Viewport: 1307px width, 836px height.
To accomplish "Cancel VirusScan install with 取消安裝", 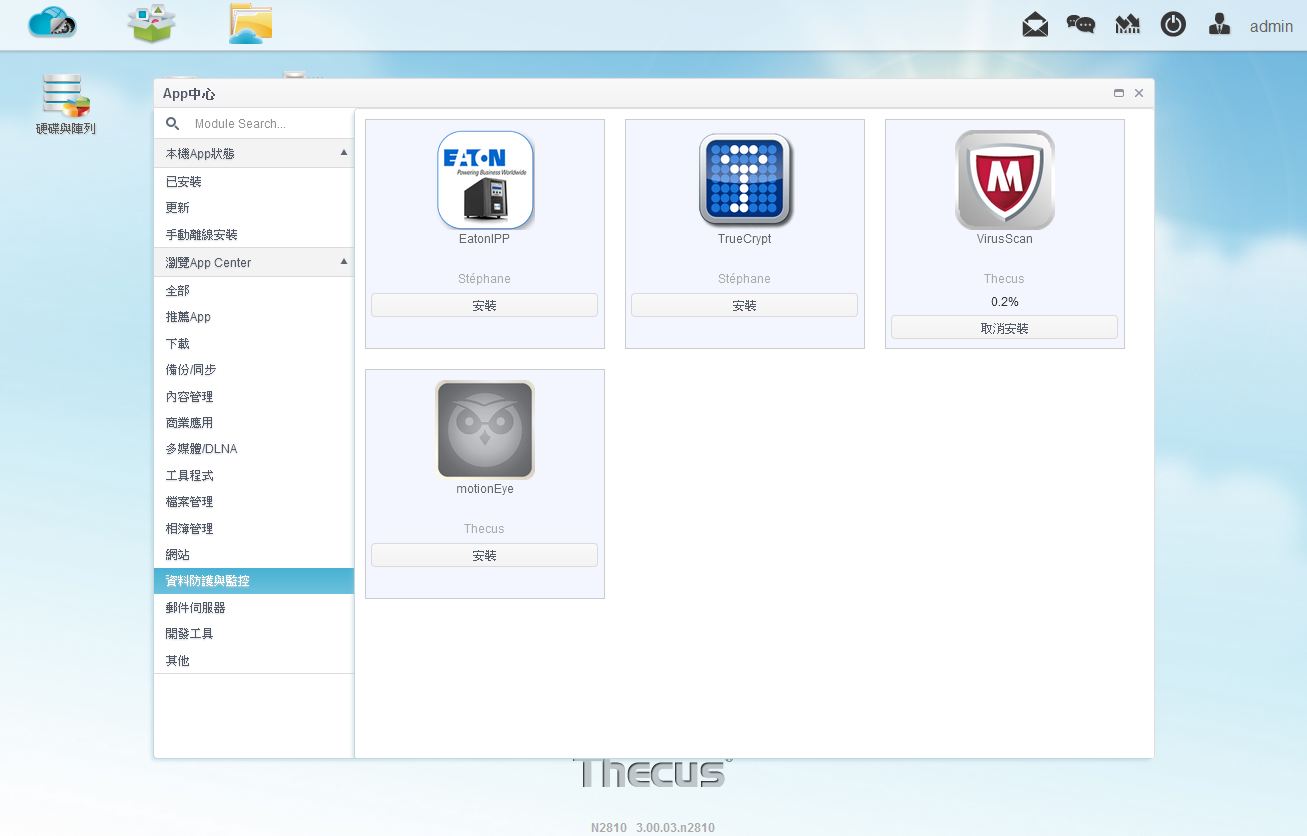I will pyautogui.click(x=1005, y=328).
